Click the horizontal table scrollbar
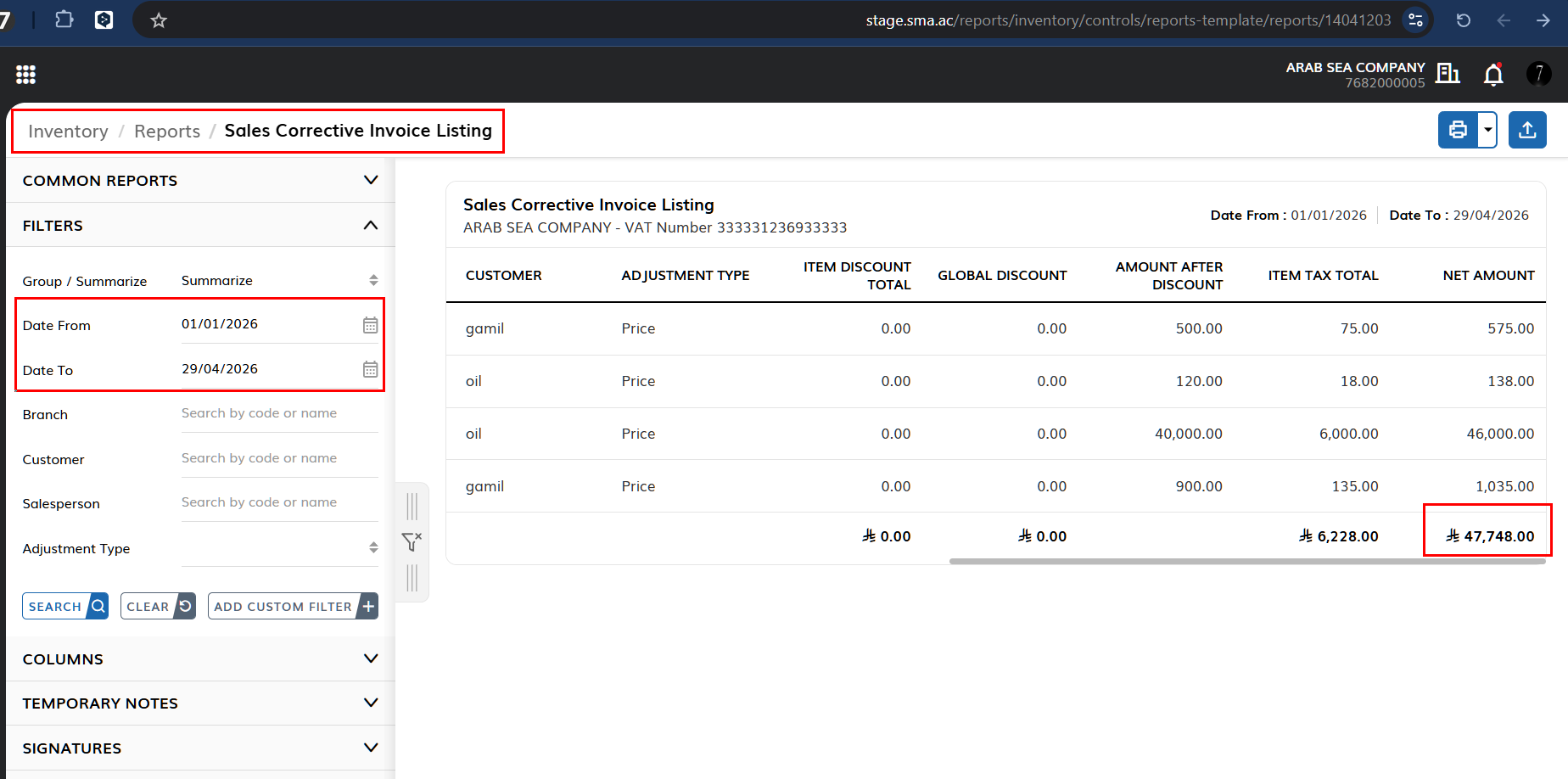Screen dimensions: 1568x779 tap(1247, 561)
